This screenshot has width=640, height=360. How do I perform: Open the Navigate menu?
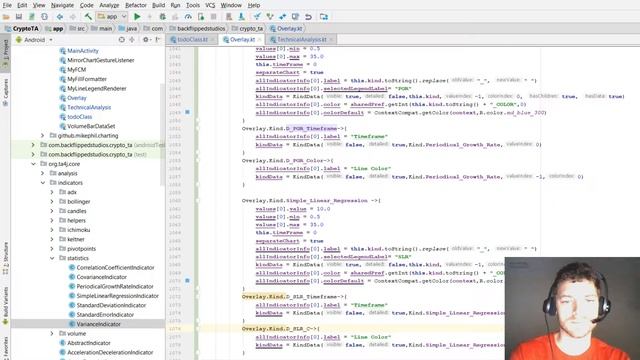click(x=62, y=5)
